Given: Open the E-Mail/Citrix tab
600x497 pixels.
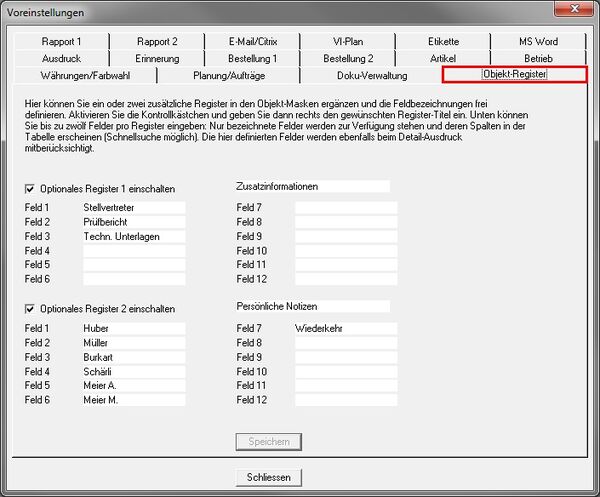Looking at the screenshot, I should tap(252, 42).
